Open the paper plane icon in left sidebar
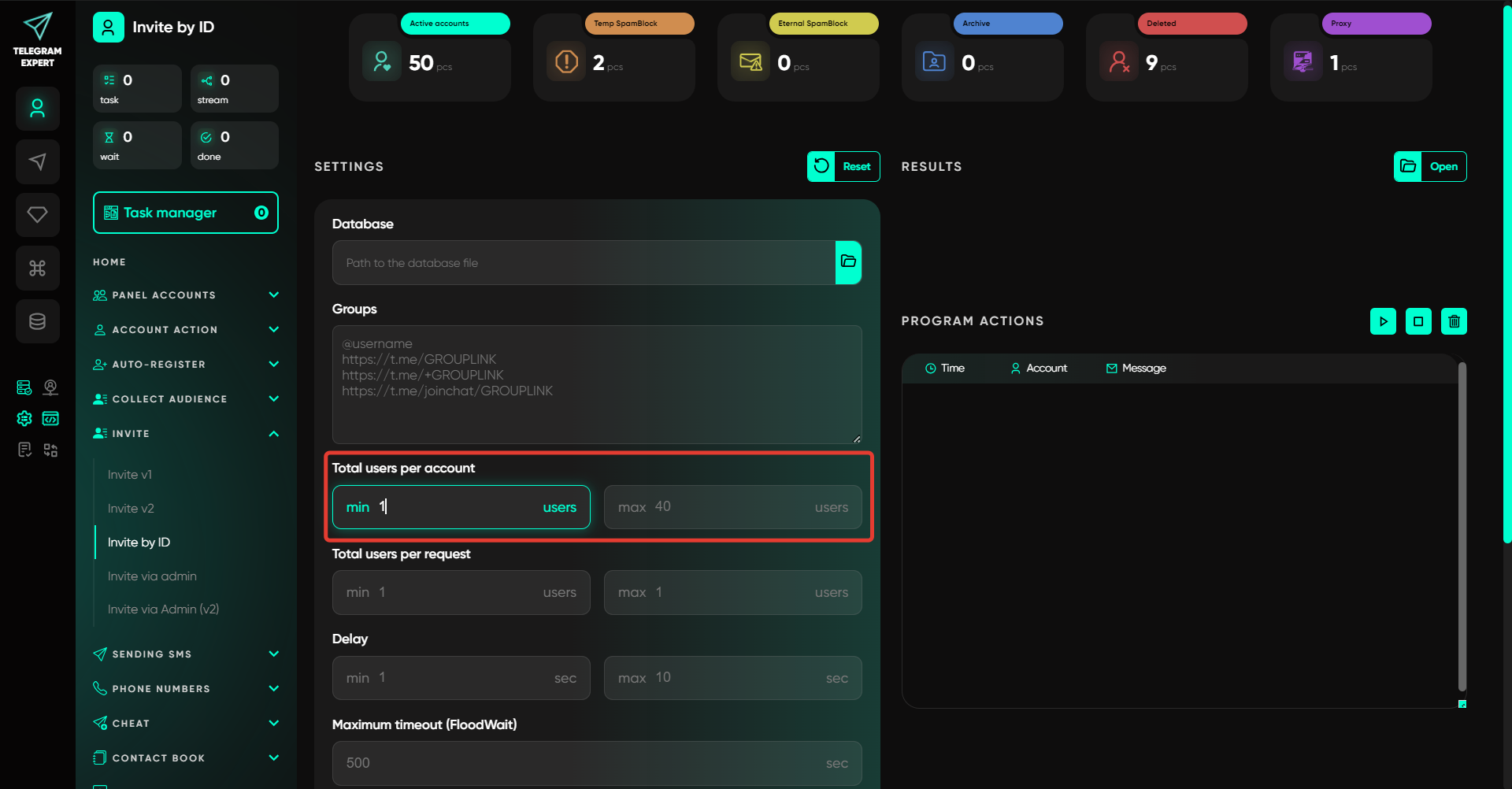 coord(38,162)
